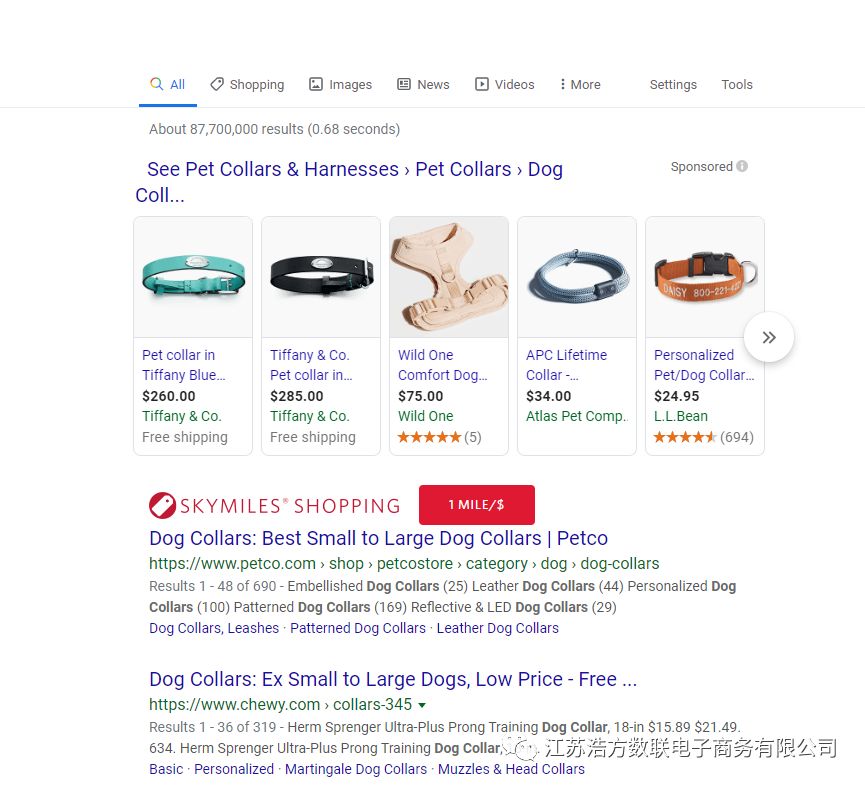Click the Images picture icon
The height and width of the screenshot is (786, 865).
click(316, 84)
